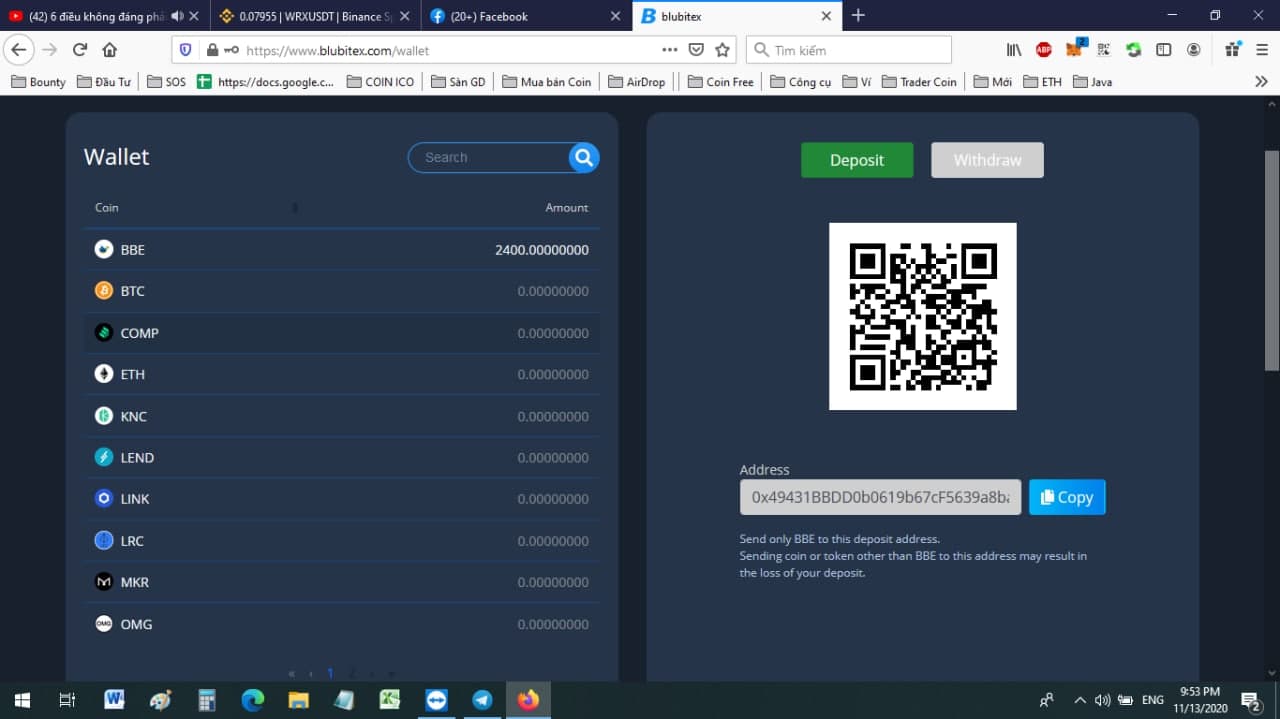
Task: Click the deposit QR code image
Action: pos(923,316)
